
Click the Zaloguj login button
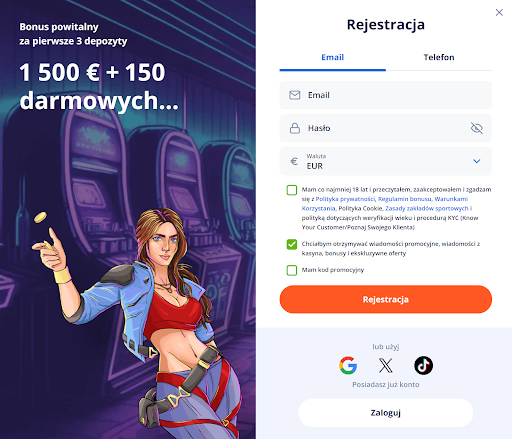[386, 413]
